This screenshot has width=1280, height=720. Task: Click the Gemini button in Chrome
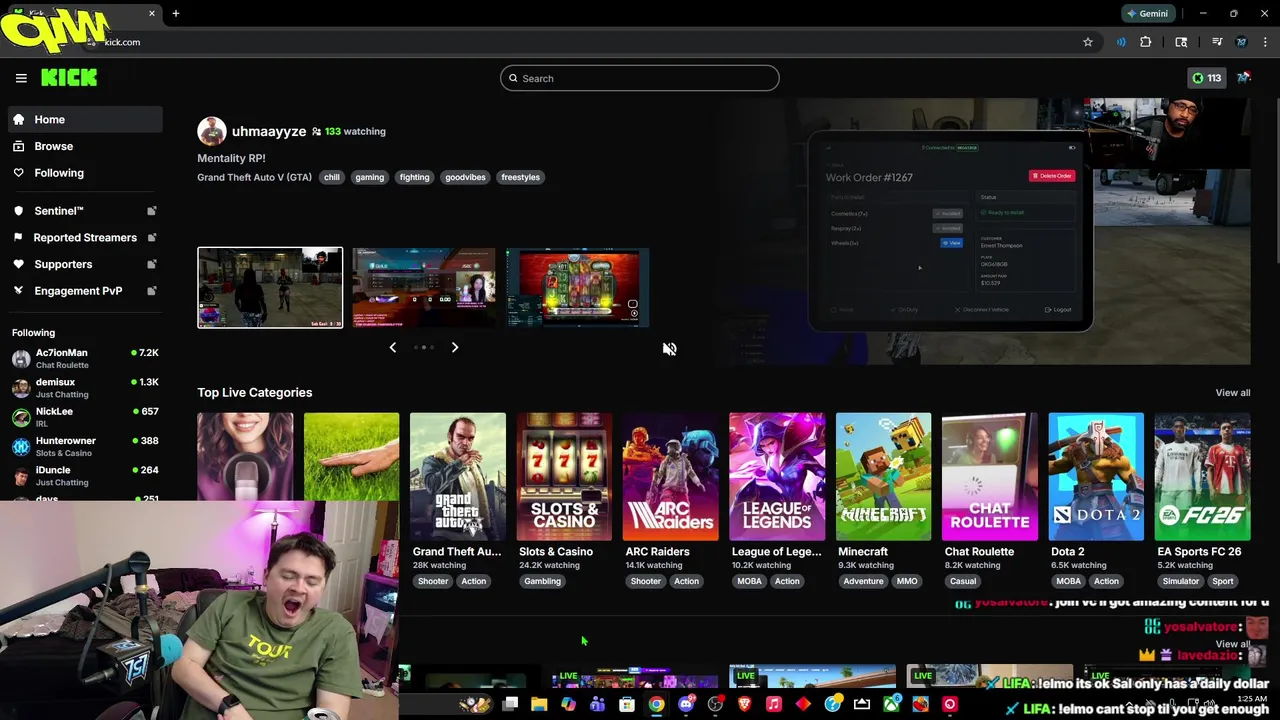[x=1147, y=14]
